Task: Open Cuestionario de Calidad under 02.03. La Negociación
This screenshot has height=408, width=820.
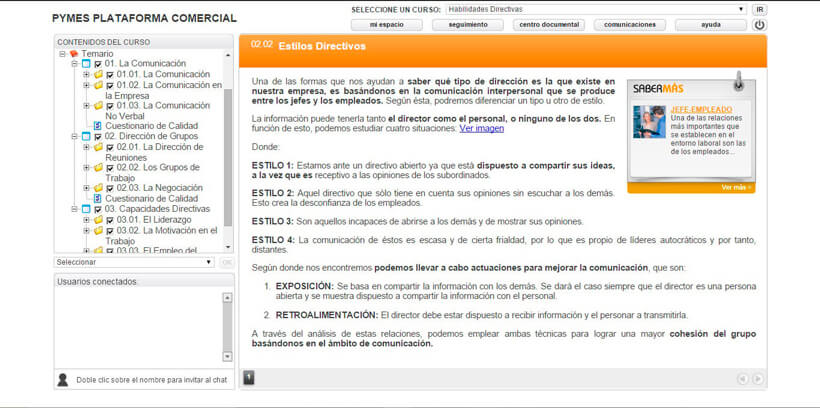Action: [x=152, y=199]
